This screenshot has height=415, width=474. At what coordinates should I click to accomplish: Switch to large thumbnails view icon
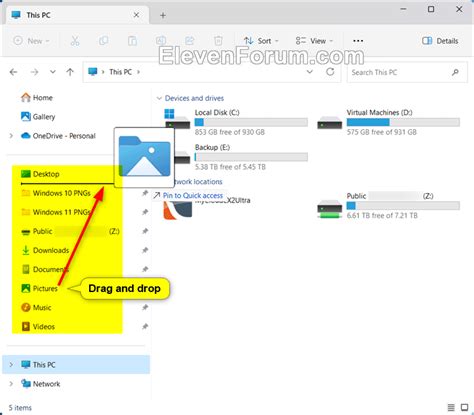(x=464, y=407)
